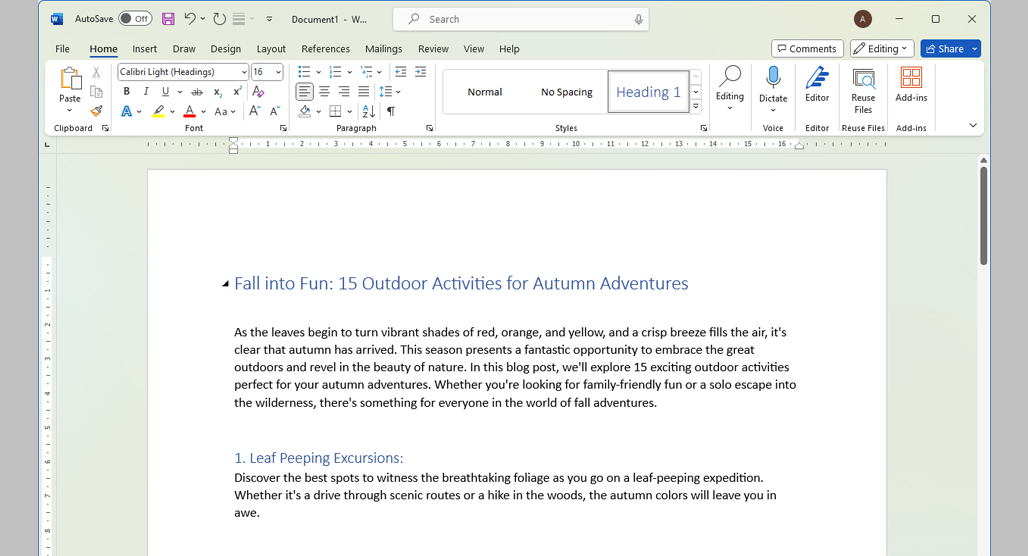Expand bullet list style options
Screen dimensions: 1028x556
click(x=319, y=72)
